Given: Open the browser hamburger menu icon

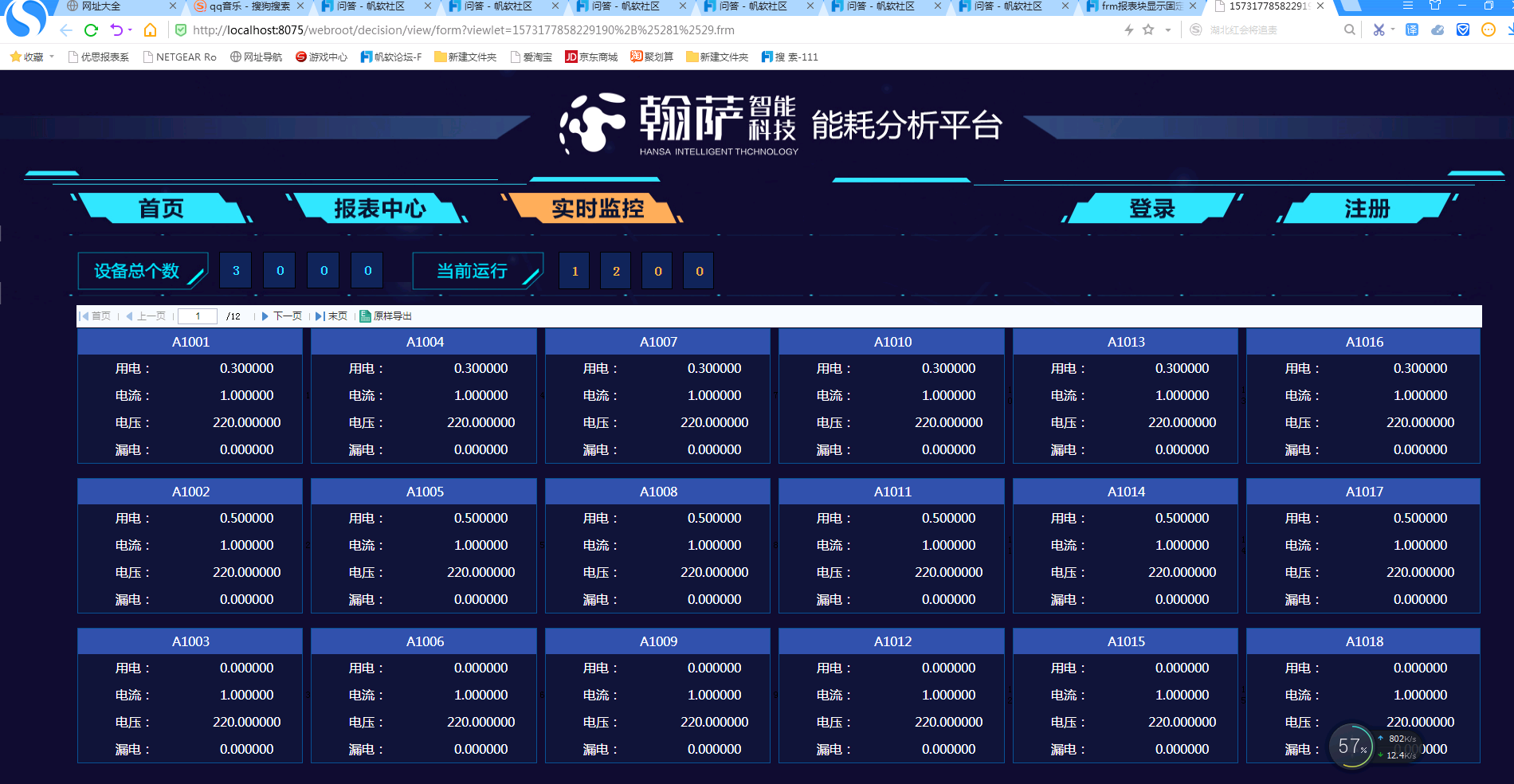Looking at the screenshot, I should [x=1408, y=6].
